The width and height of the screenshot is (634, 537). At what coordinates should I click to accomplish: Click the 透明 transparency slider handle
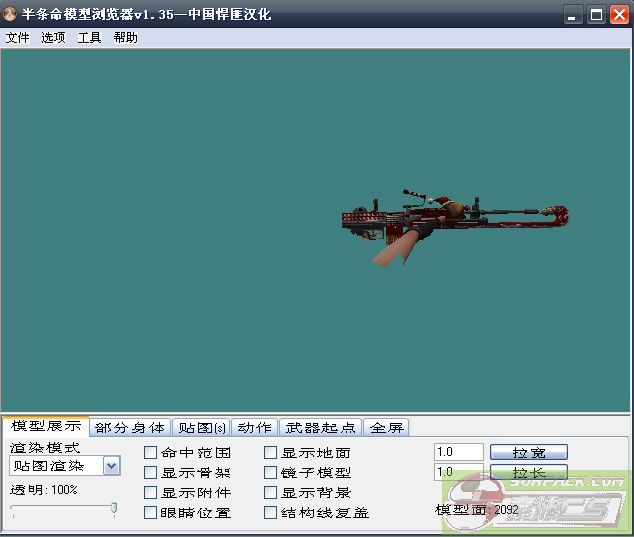pyautogui.click(x=114, y=508)
